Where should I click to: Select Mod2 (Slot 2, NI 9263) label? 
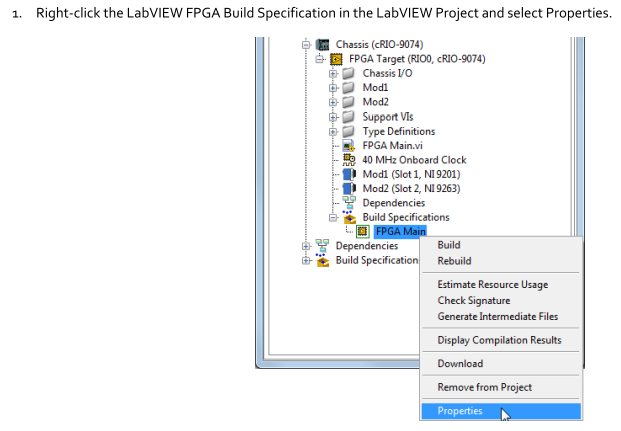pyautogui.click(x=411, y=189)
